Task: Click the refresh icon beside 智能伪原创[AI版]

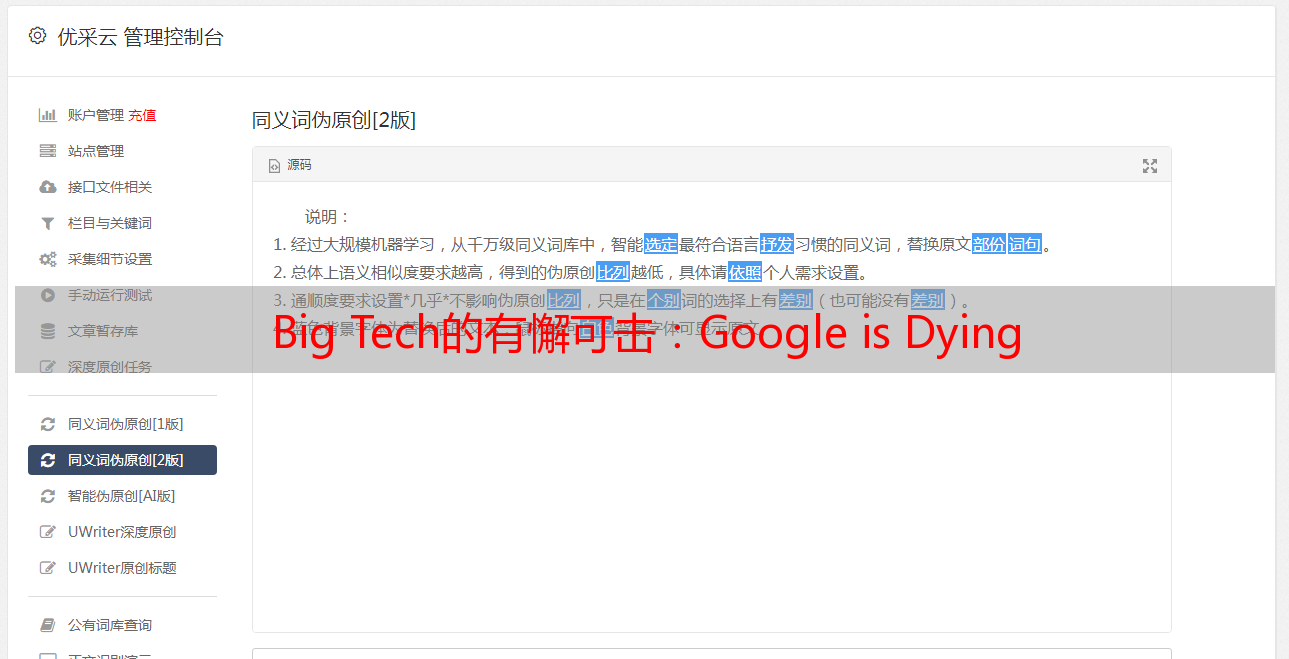Action: coord(47,496)
